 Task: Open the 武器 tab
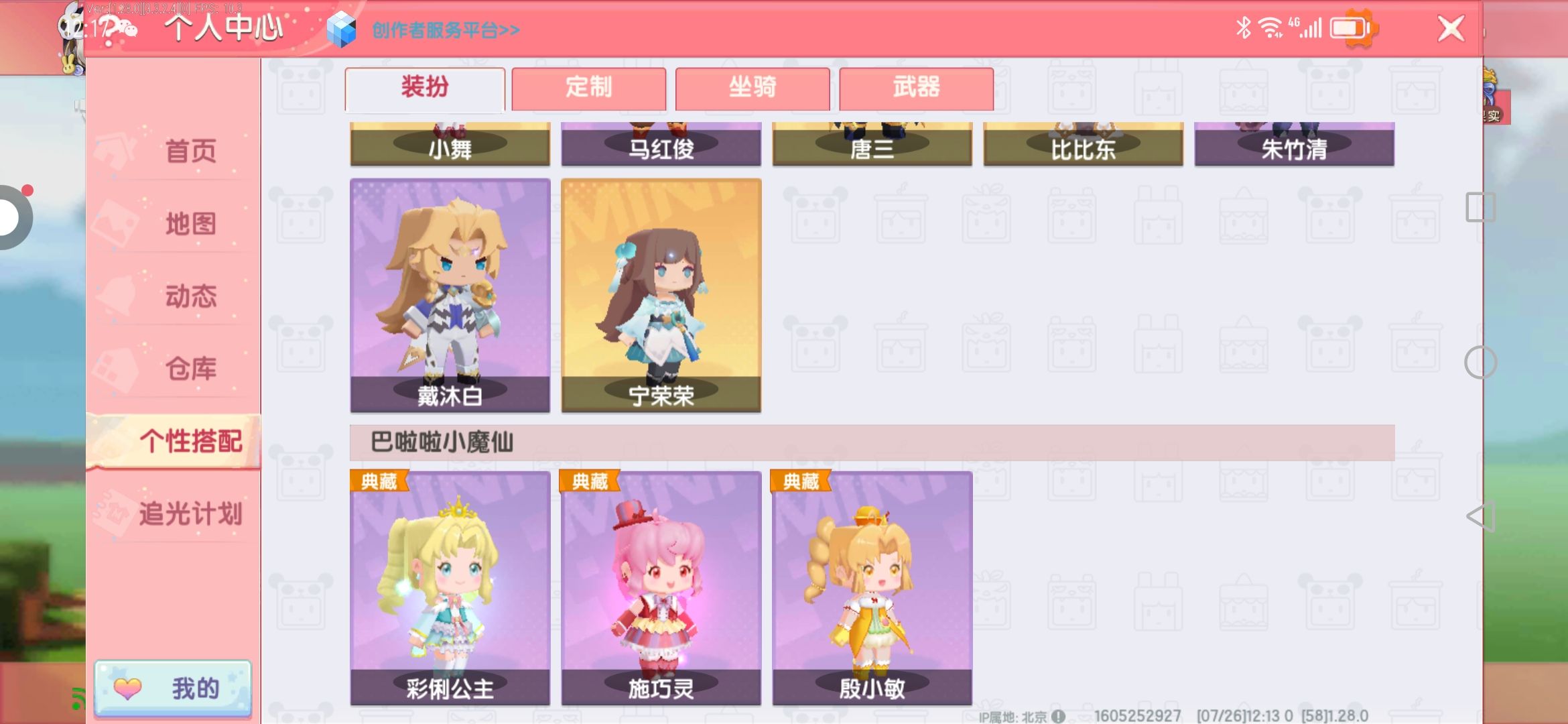pos(916,88)
